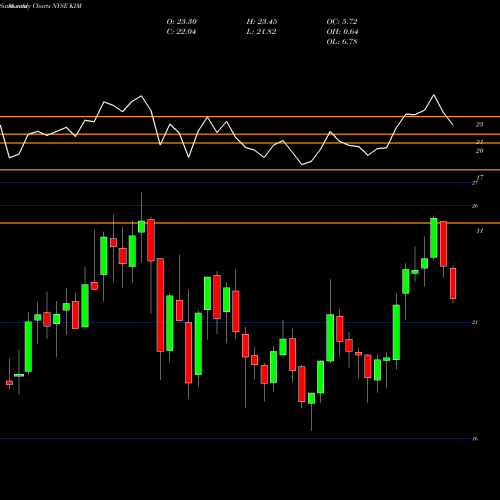Click the '11' label below the orange line
Screen dimensions: 500x500
480,231
